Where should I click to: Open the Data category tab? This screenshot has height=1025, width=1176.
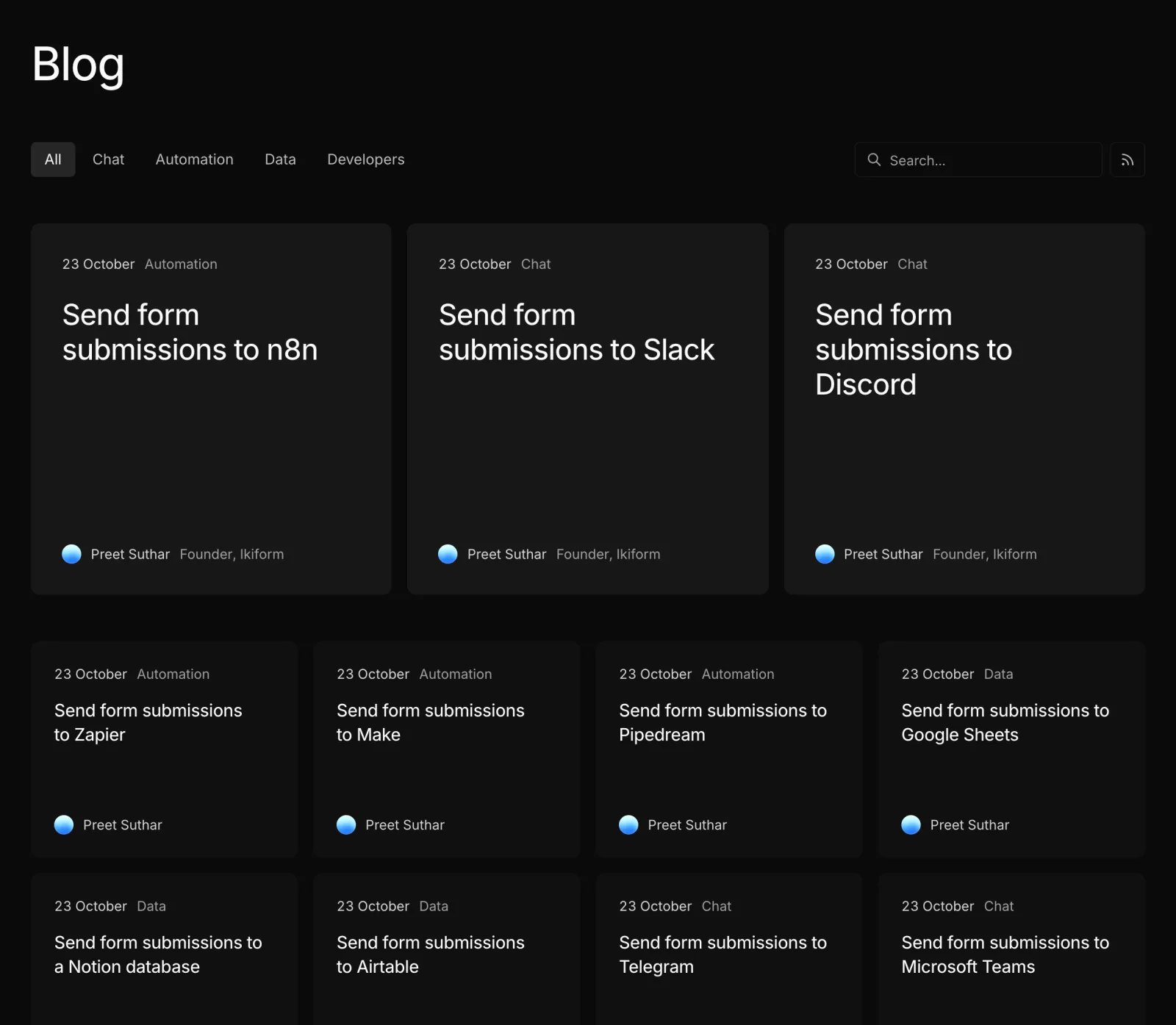click(x=280, y=159)
